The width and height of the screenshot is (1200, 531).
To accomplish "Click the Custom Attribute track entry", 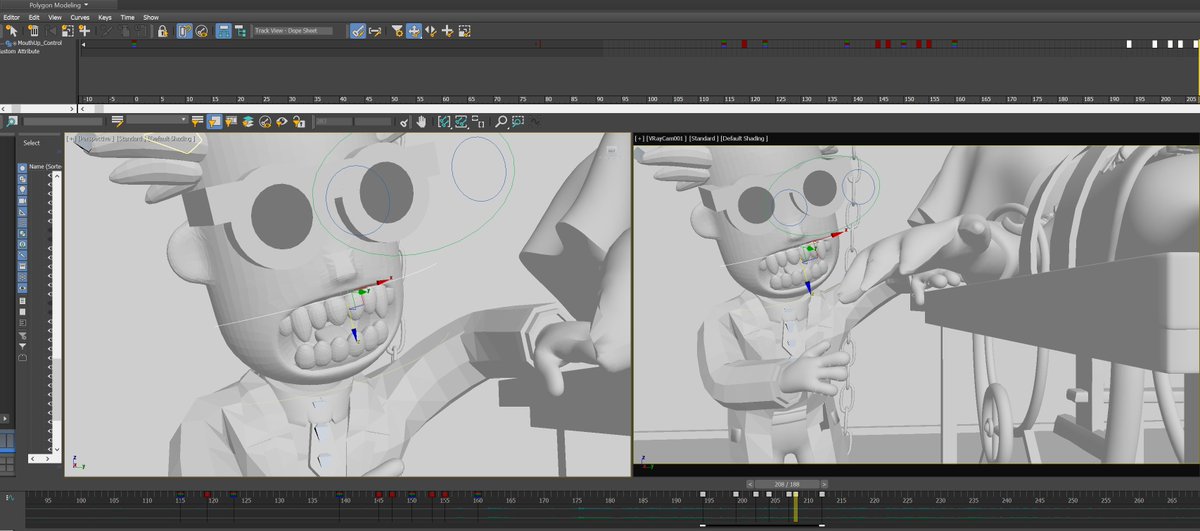I will point(22,52).
